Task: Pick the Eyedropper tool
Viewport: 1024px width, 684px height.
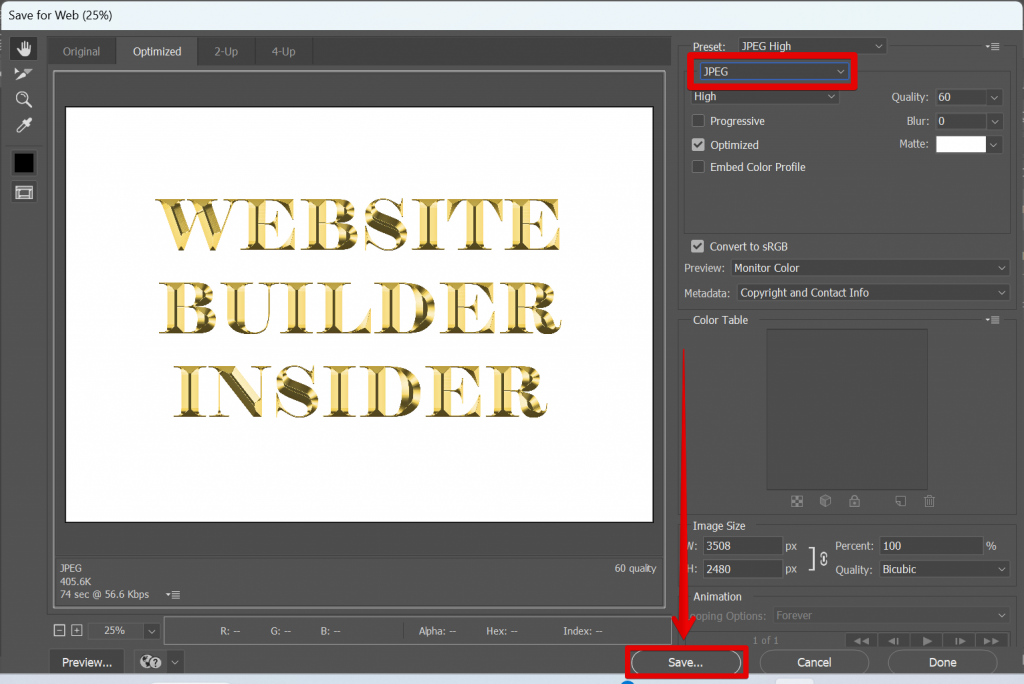Action: pos(23,125)
